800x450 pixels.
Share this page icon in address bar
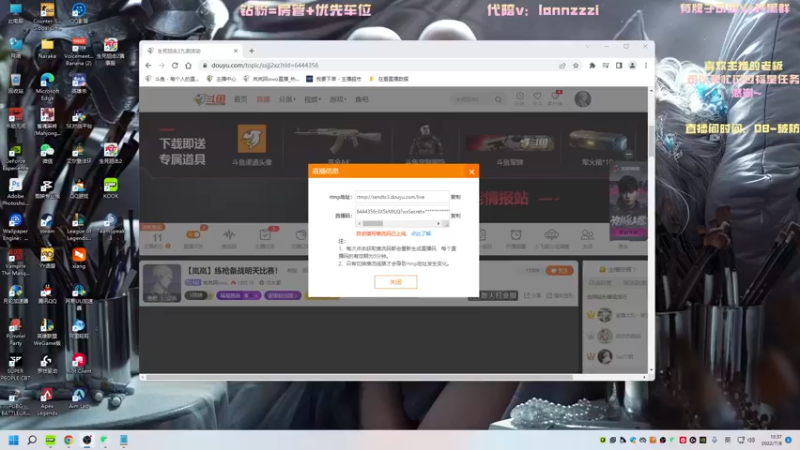pyautogui.click(x=562, y=65)
